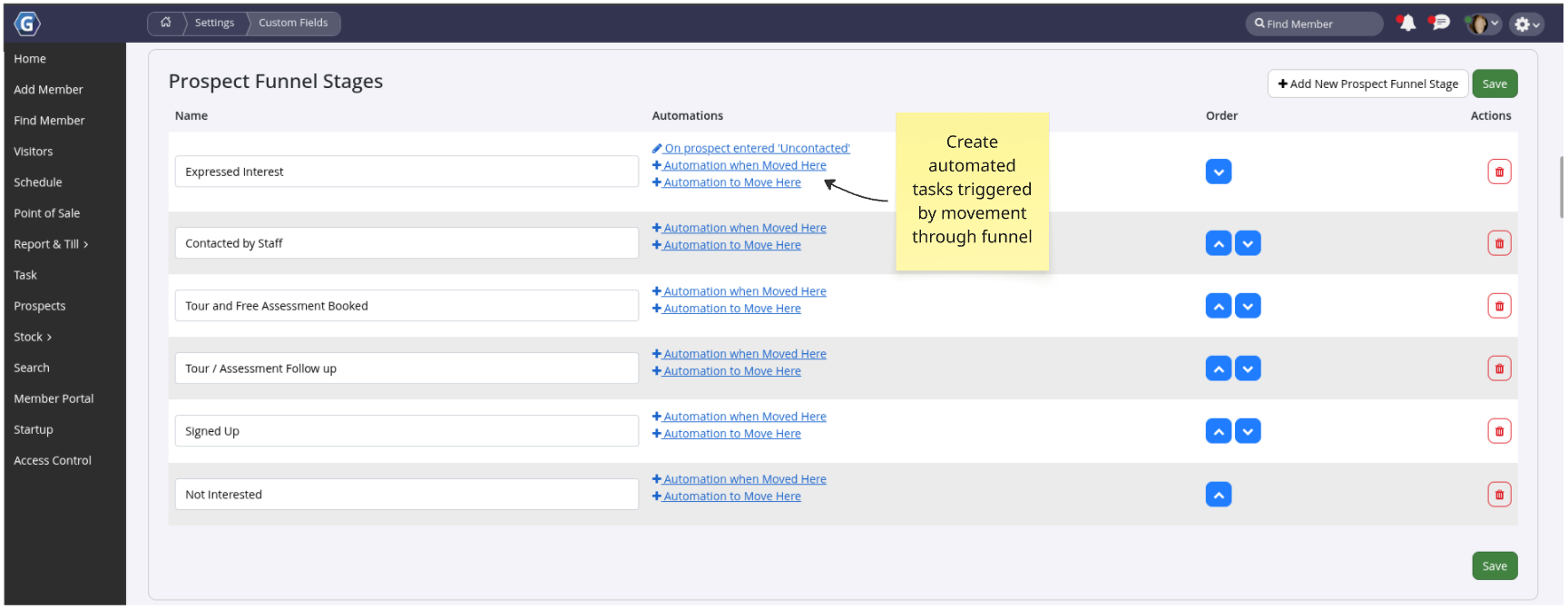
Task: Delete the Not Interested stage
Action: [1499, 495]
